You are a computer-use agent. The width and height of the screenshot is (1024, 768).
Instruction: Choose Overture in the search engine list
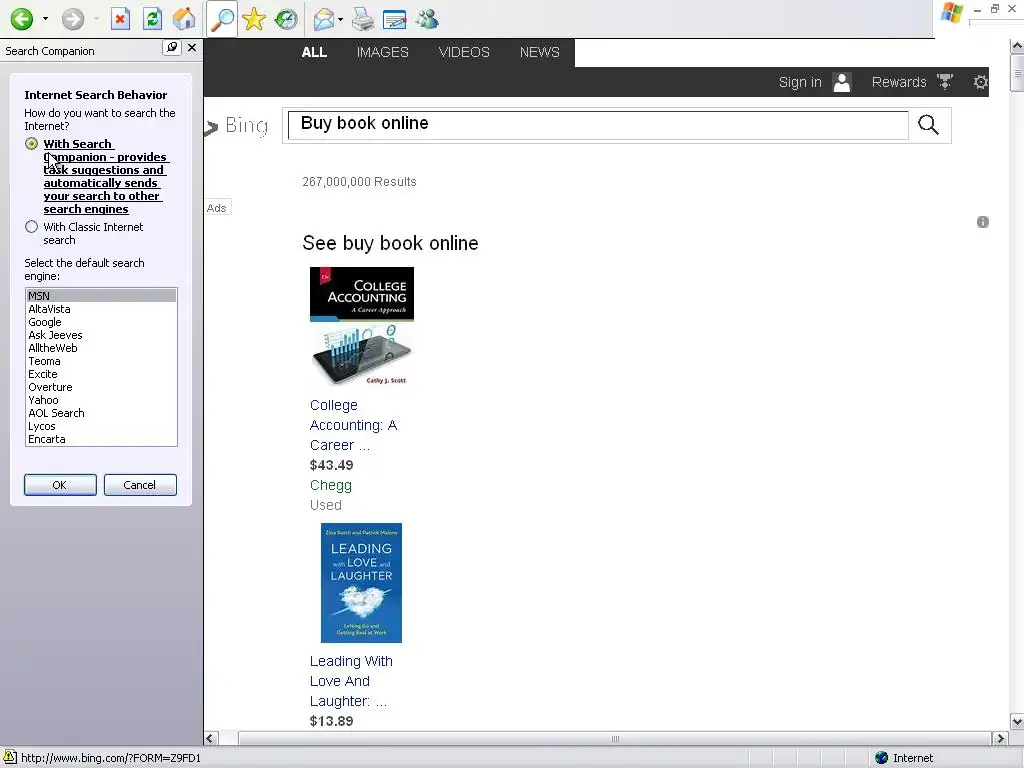[x=101, y=387]
